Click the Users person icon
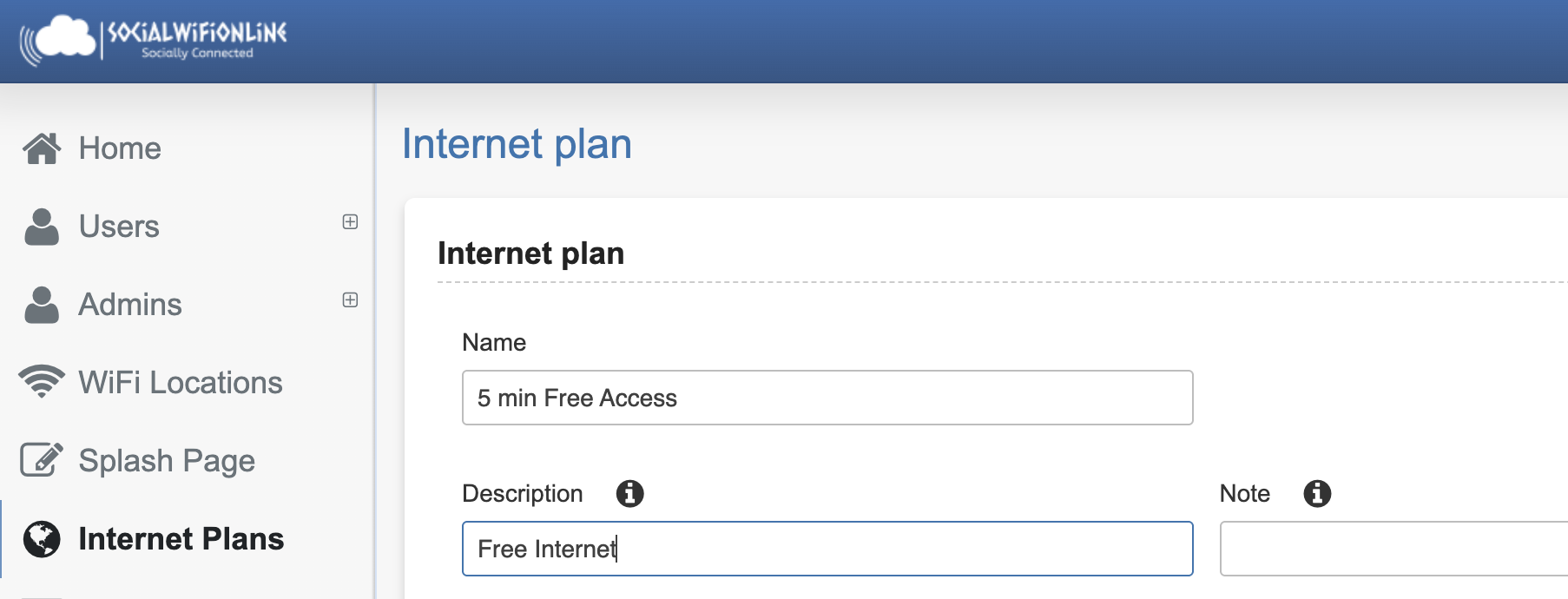This screenshot has height=599, width=1568. point(42,227)
